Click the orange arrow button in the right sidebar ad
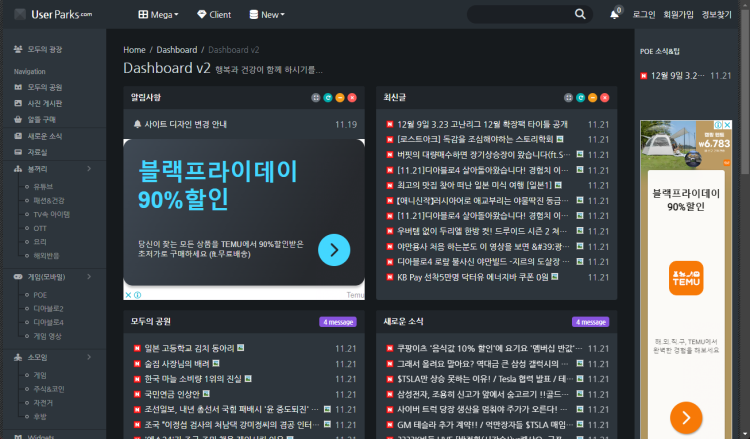This screenshot has width=750, height=439. point(685,417)
